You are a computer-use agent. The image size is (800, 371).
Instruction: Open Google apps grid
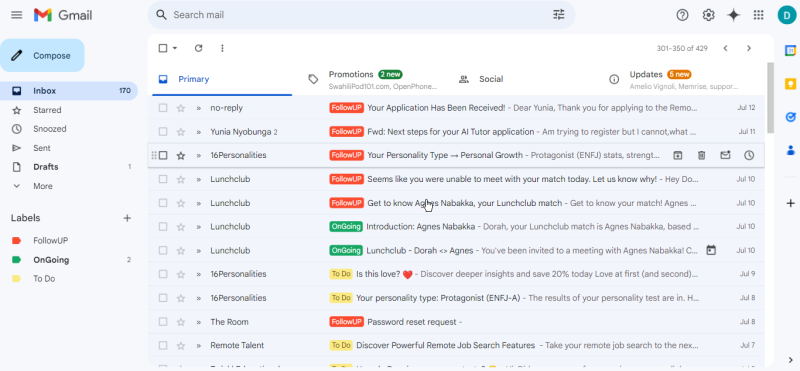759,15
